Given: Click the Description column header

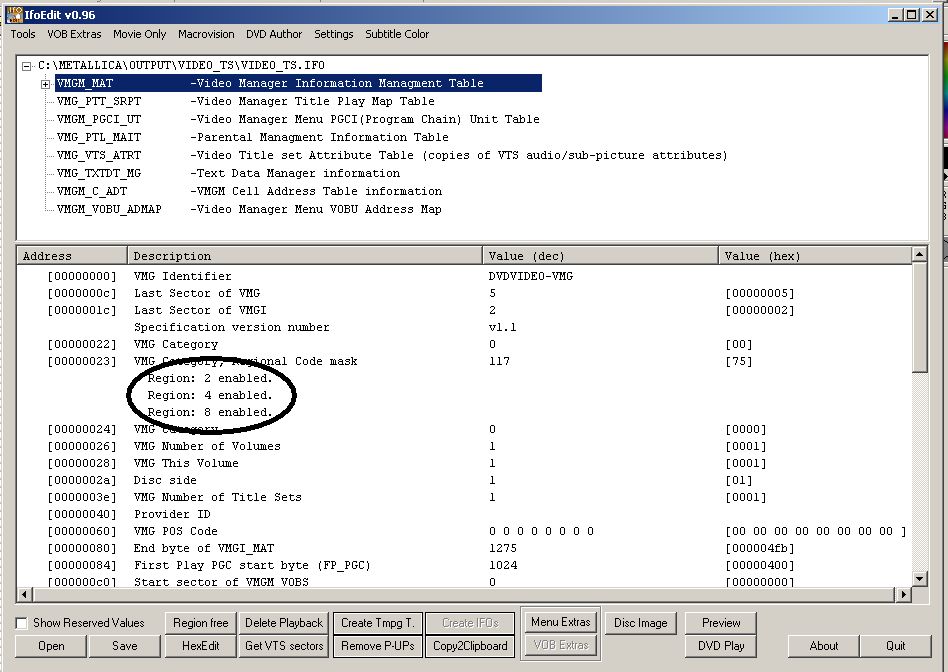Looking at the screenshot, I should click(305, 256).
